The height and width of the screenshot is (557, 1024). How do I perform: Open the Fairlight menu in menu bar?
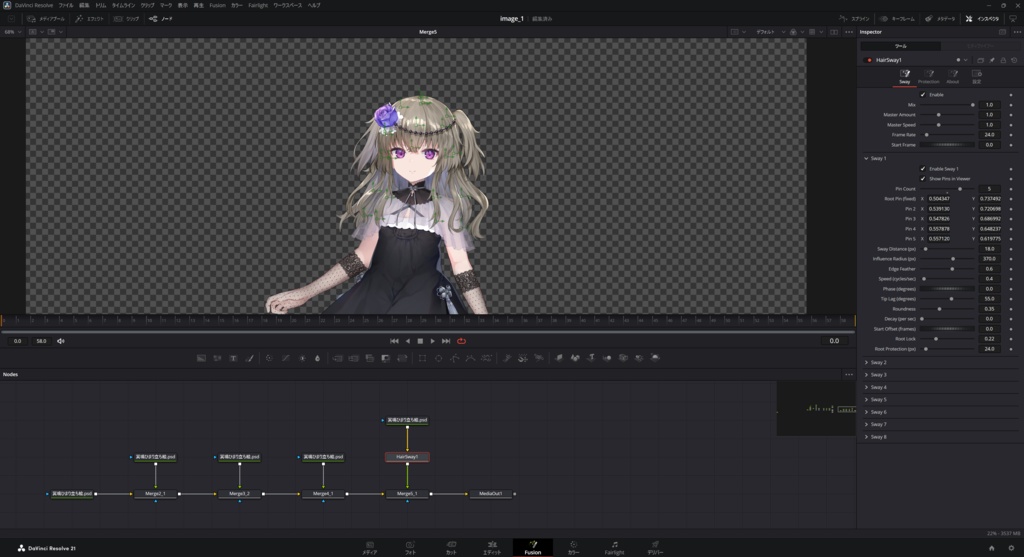tap(258, 5)
